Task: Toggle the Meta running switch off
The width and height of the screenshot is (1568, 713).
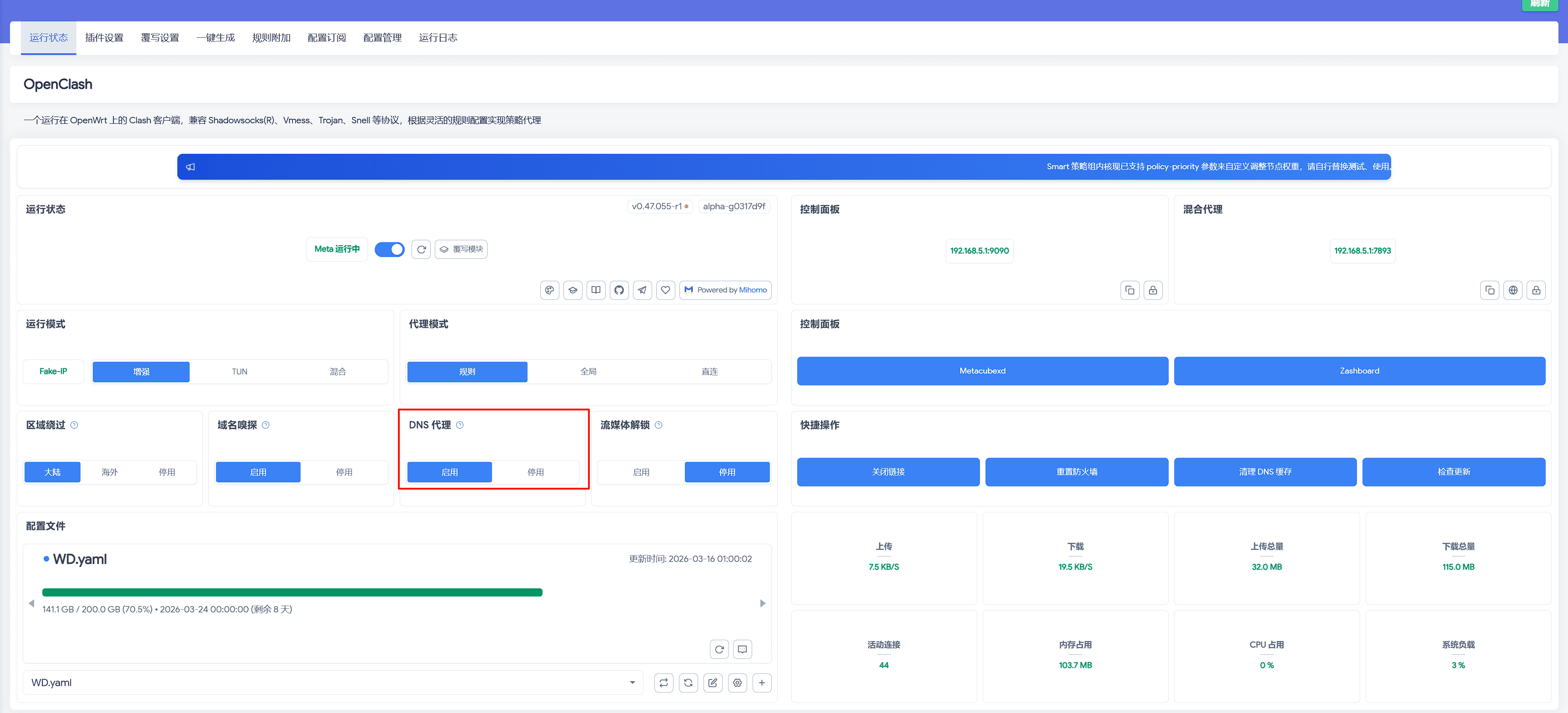Action: coord(390,249)
